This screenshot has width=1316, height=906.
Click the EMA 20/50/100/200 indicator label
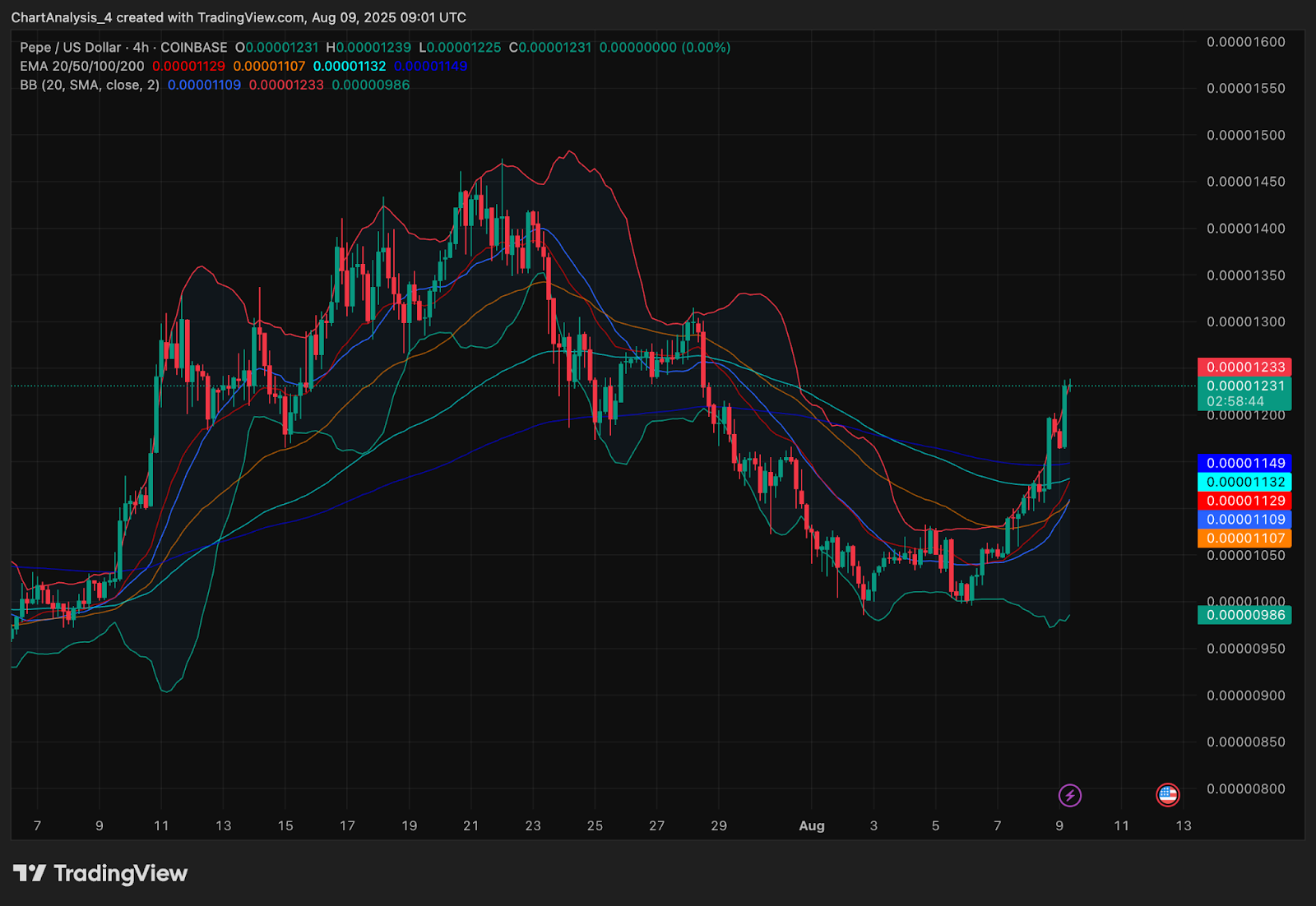[x=82, y=67]
